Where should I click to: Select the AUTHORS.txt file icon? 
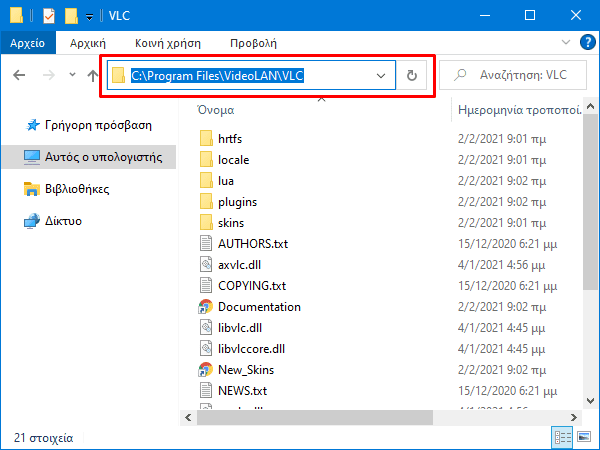tap(206, 244)
